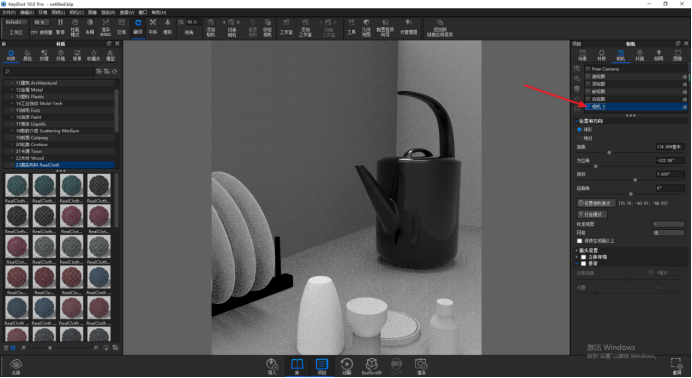692x378 pixels.
Task: Click the delete camera trash icon
Action: pyautogui.click(x=577, y=89)
